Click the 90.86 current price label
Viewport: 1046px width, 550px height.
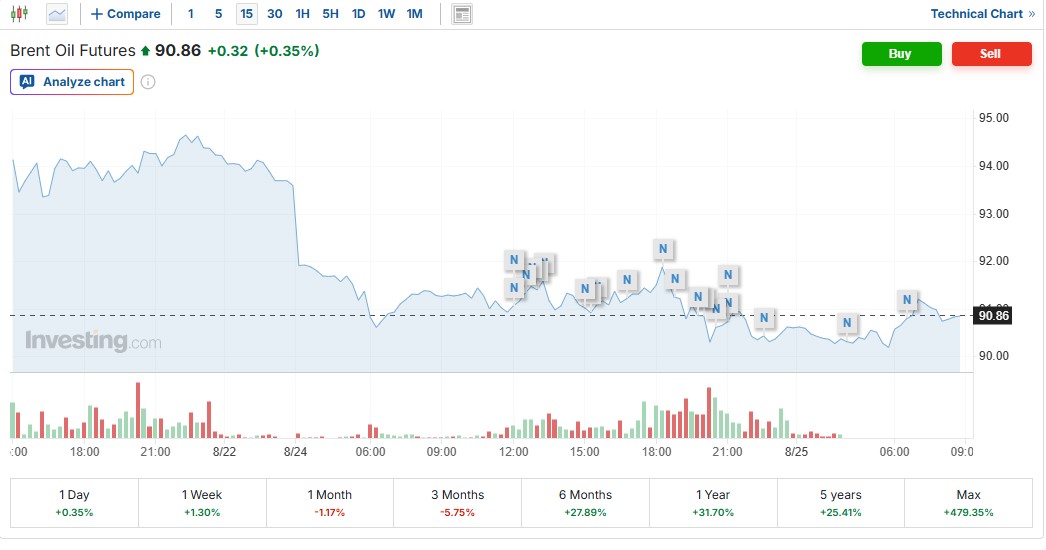pyautogui.click(x=993, y=316)
